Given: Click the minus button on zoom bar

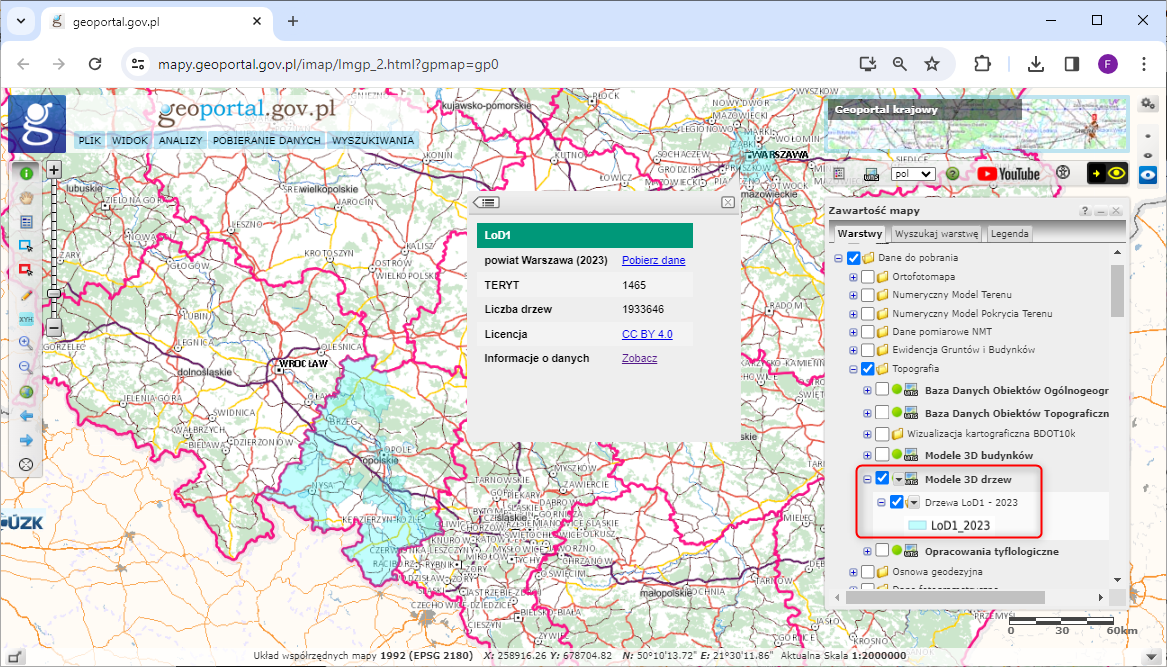Looking at the screenshot, I should coord(54,328).
